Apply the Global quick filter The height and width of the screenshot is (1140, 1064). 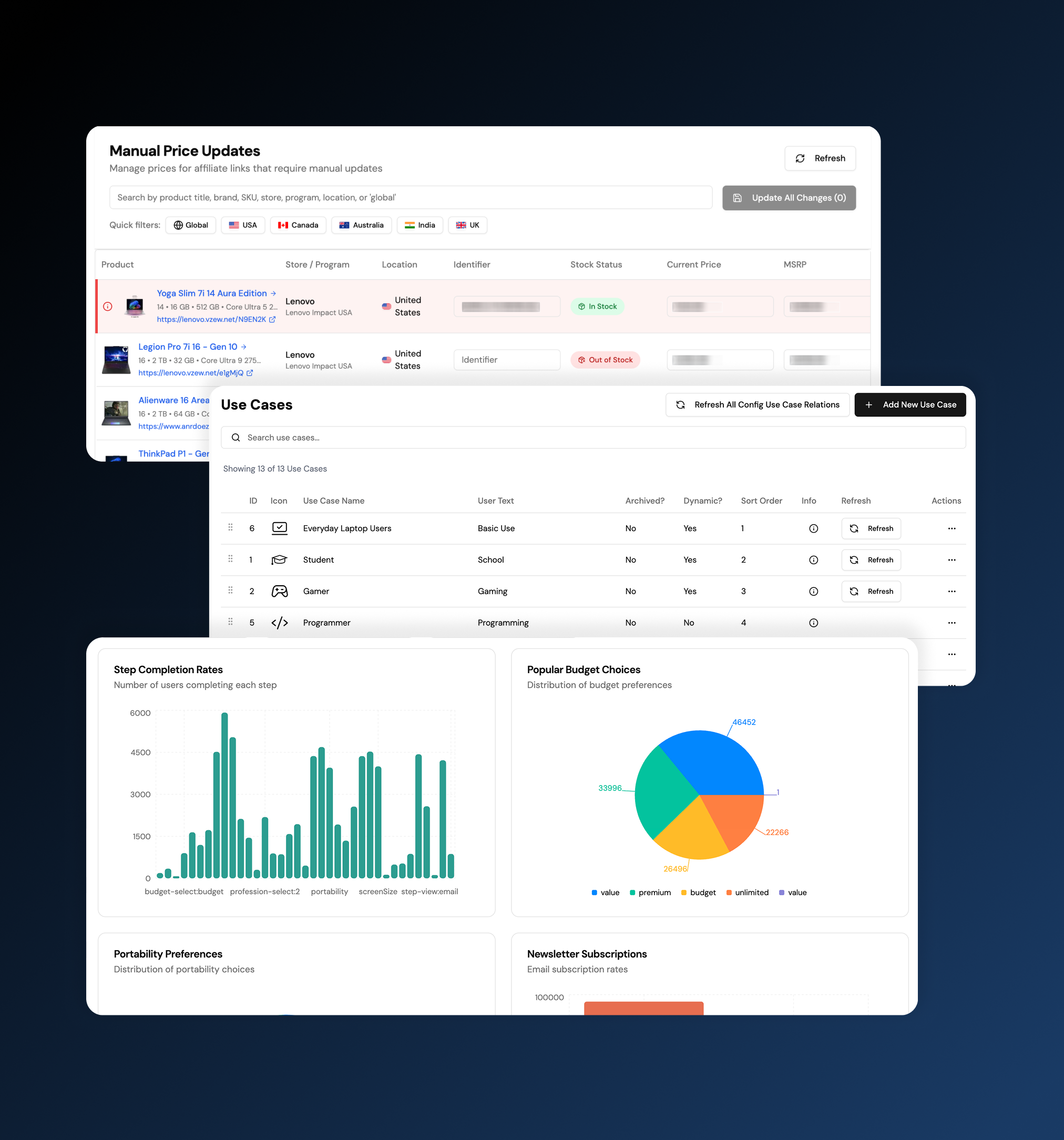click(191, 226)
